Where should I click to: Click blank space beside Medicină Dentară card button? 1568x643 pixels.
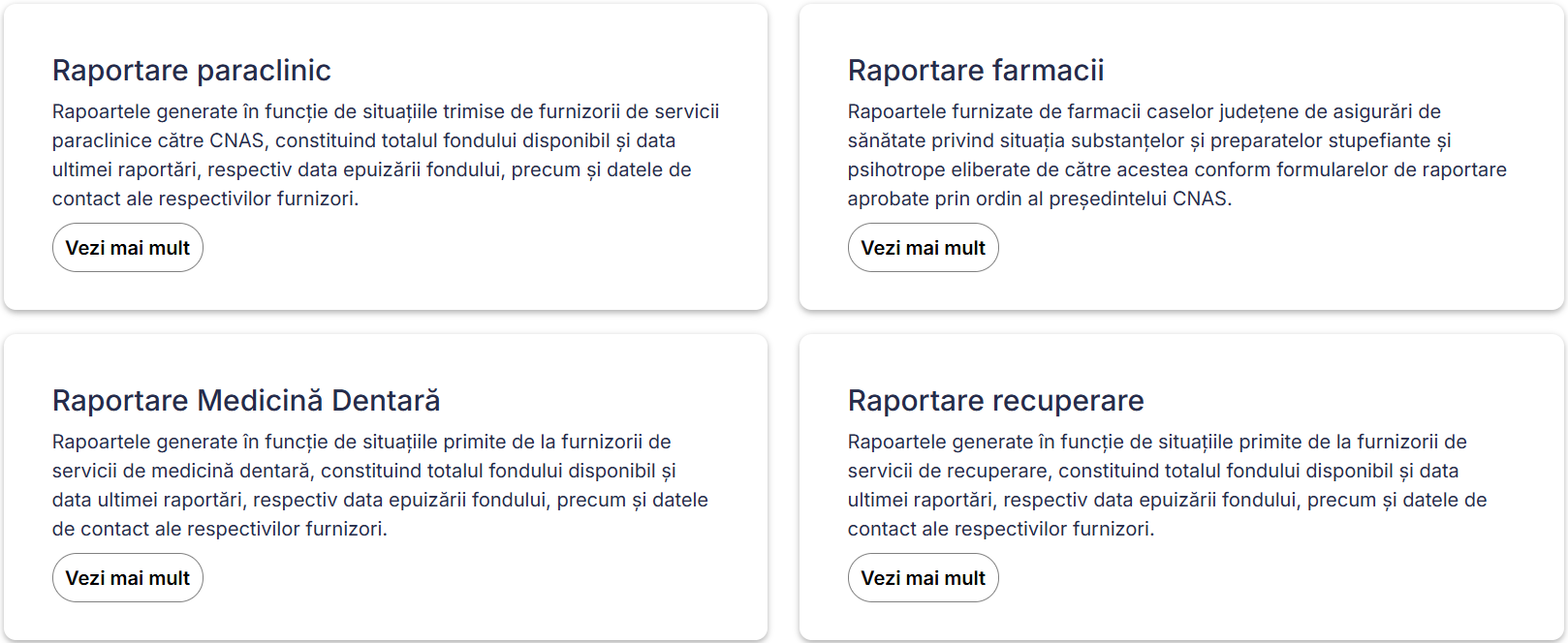coord(465,578)
